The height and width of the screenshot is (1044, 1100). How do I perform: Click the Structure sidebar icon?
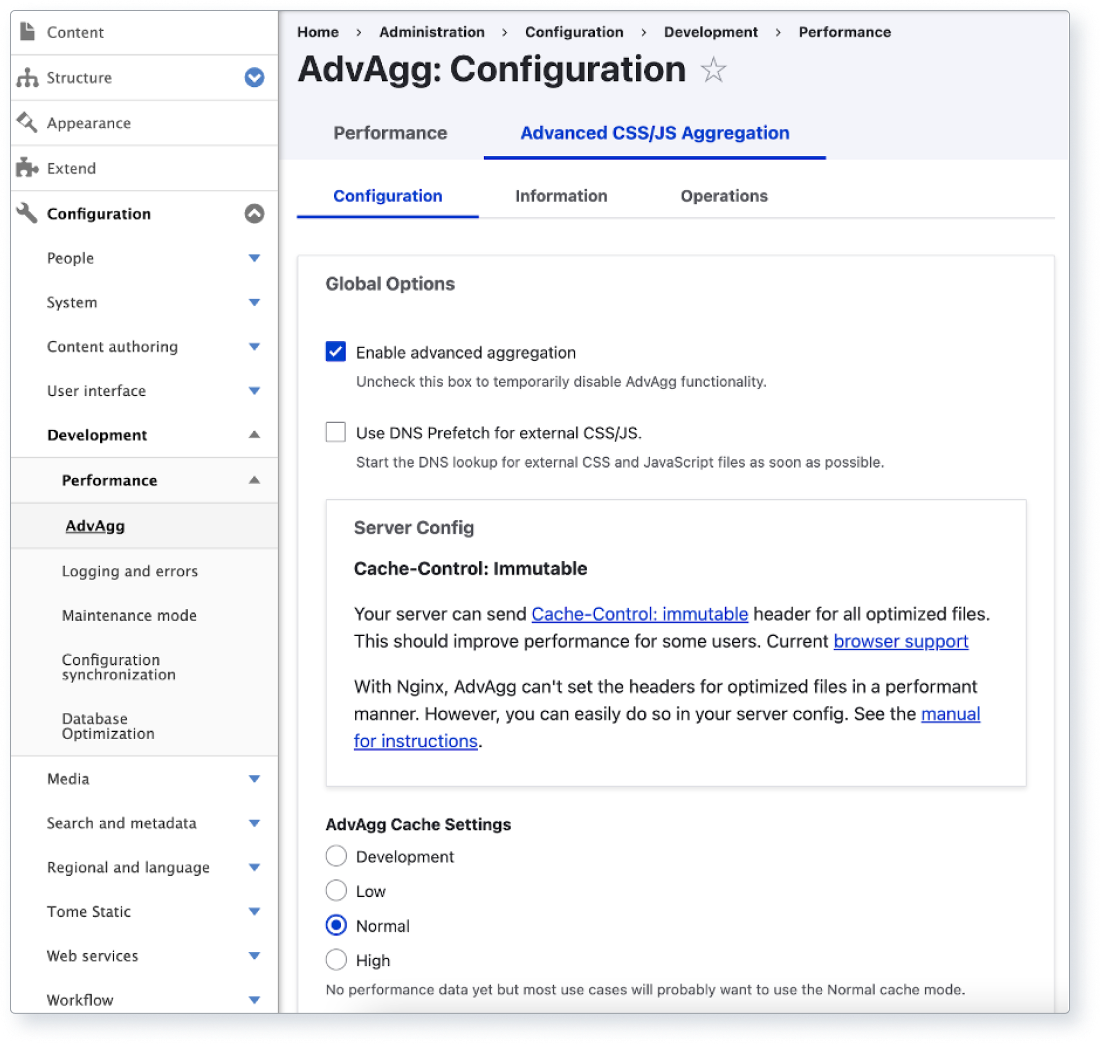[x=25, y=77]
